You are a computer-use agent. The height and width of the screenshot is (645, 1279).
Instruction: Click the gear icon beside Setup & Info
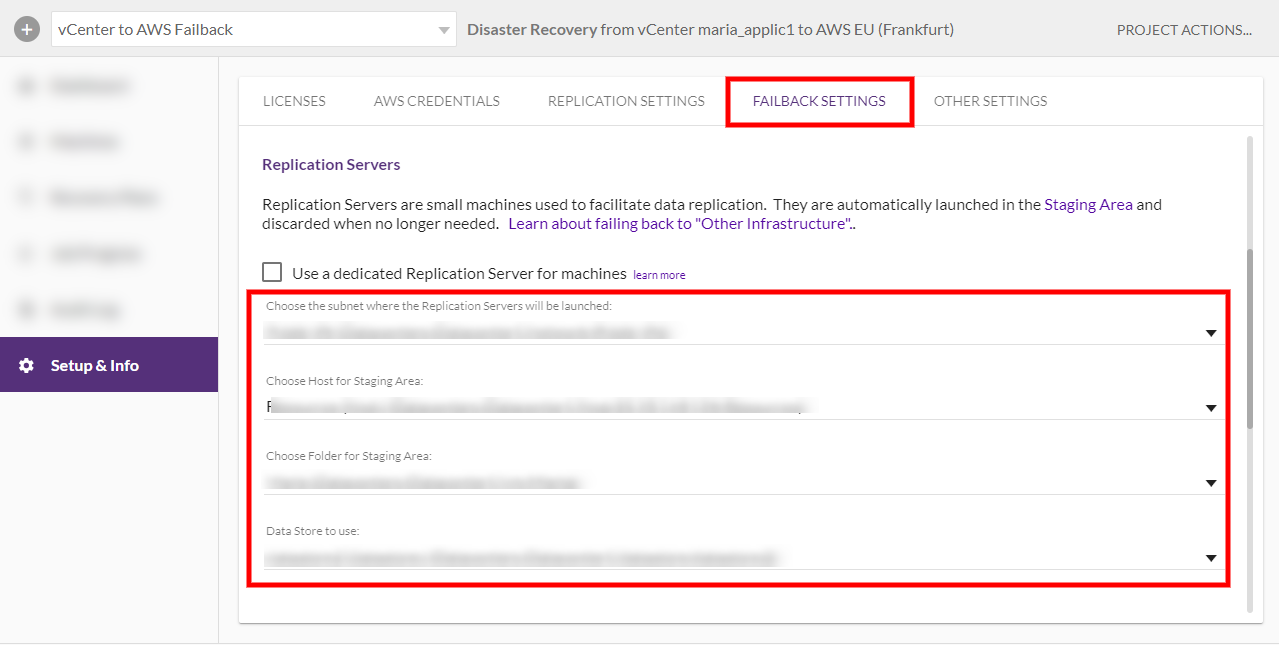click(27, 366)
